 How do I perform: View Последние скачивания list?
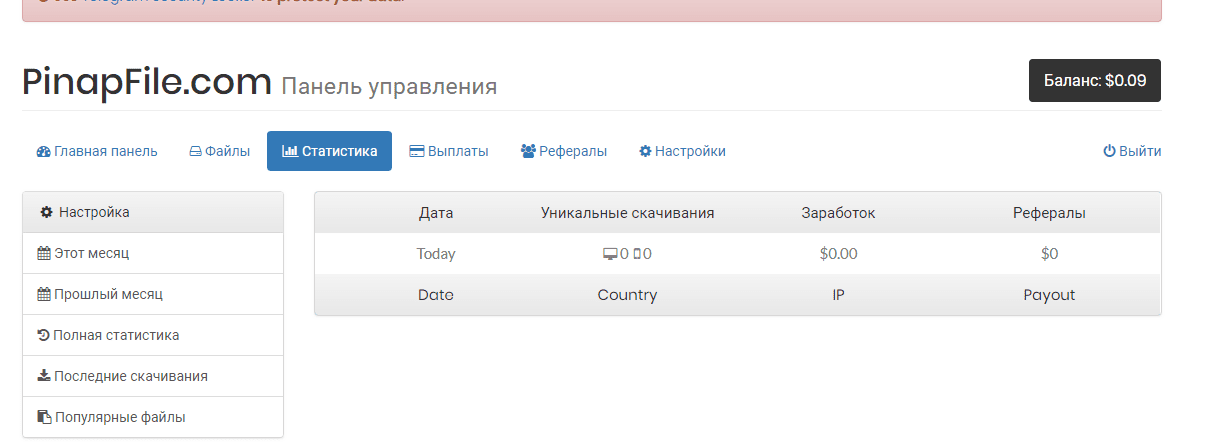click(x=153, y=376)
